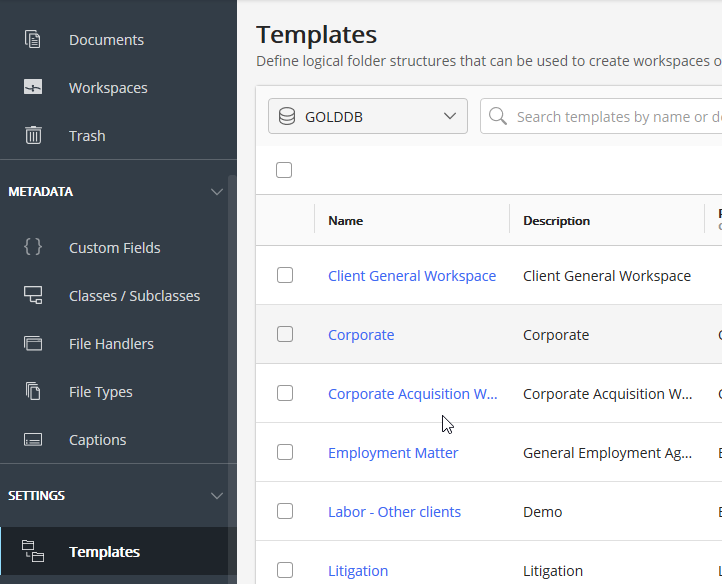Collapse the SETTINGS section chevron
Screen dimensions: 722x584
coord(216,496)
